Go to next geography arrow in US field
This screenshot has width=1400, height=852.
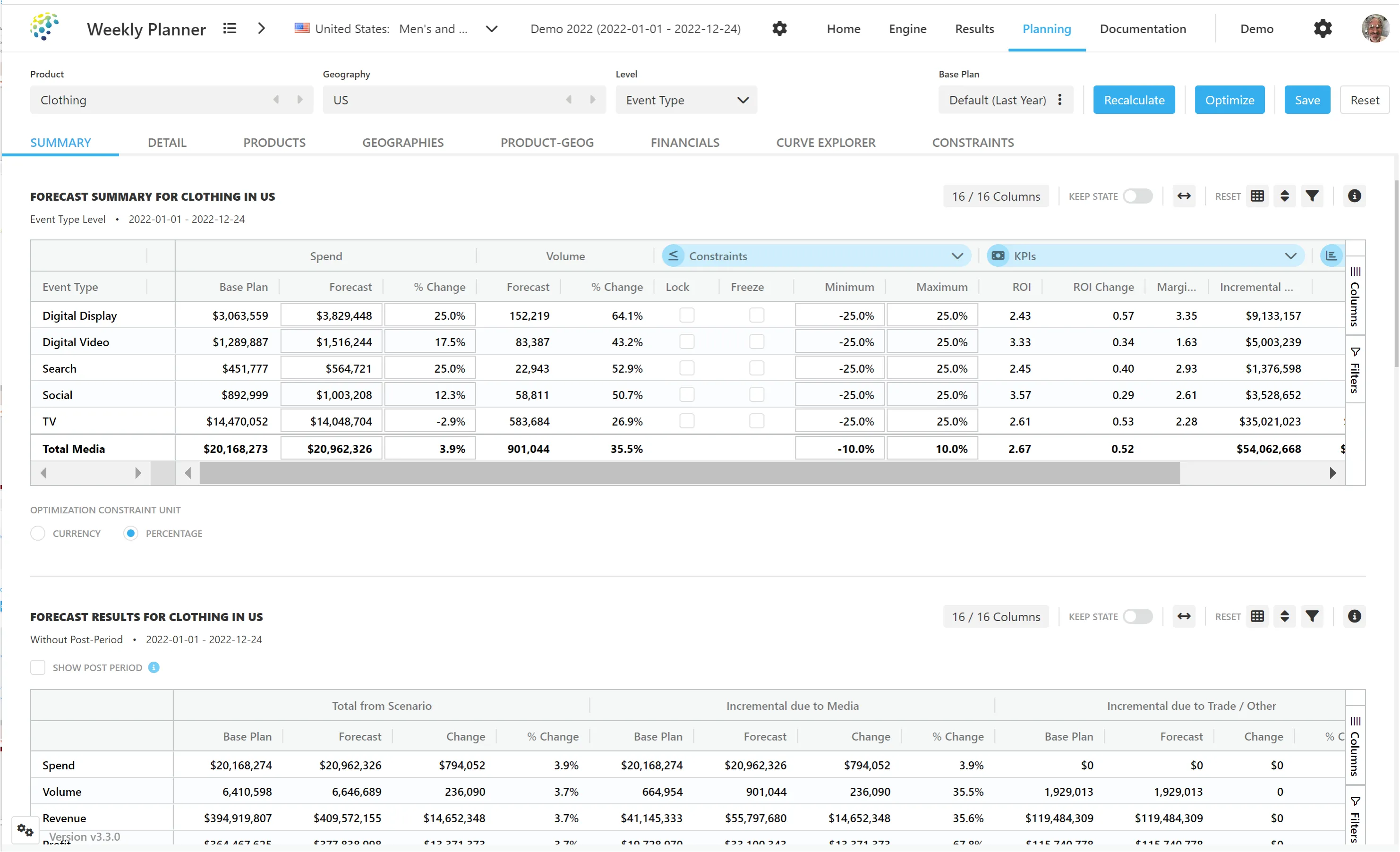593,100
